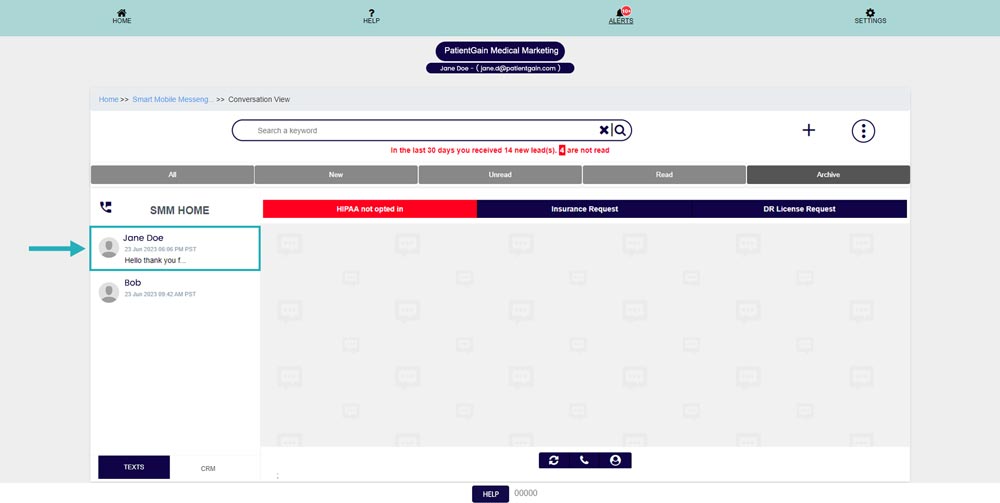Viewport: 1000px width, 503px height.
Task: Click the Search a keyword field
Action: tap(420, 131)
